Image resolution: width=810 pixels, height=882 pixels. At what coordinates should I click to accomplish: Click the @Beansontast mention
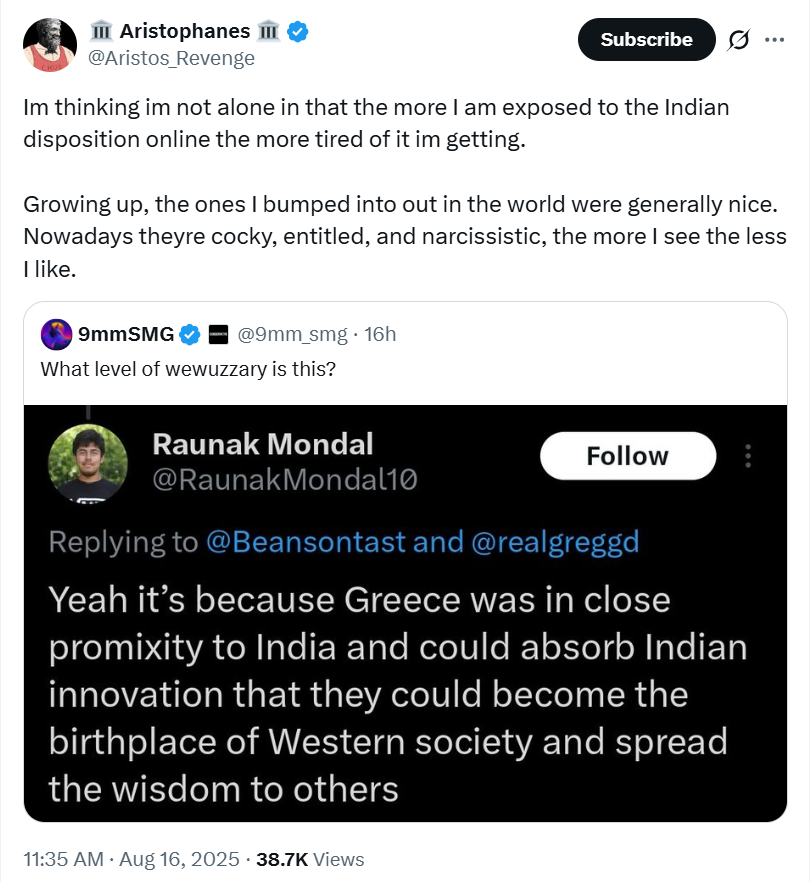point(306,542)
